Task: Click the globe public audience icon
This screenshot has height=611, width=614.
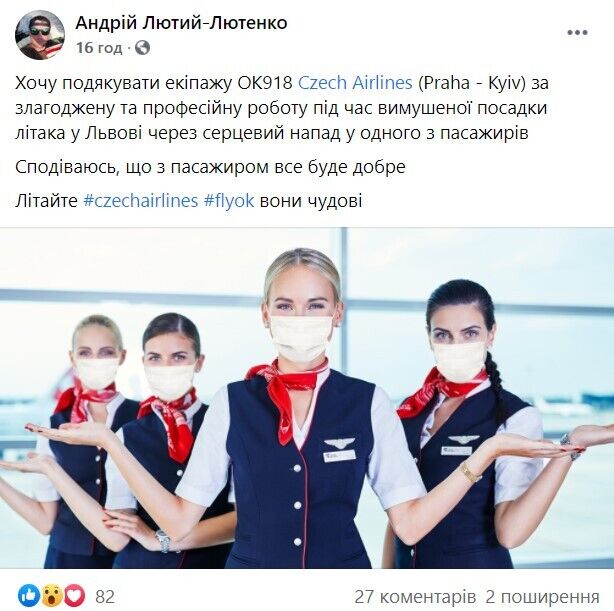Action: click(143, 48)
